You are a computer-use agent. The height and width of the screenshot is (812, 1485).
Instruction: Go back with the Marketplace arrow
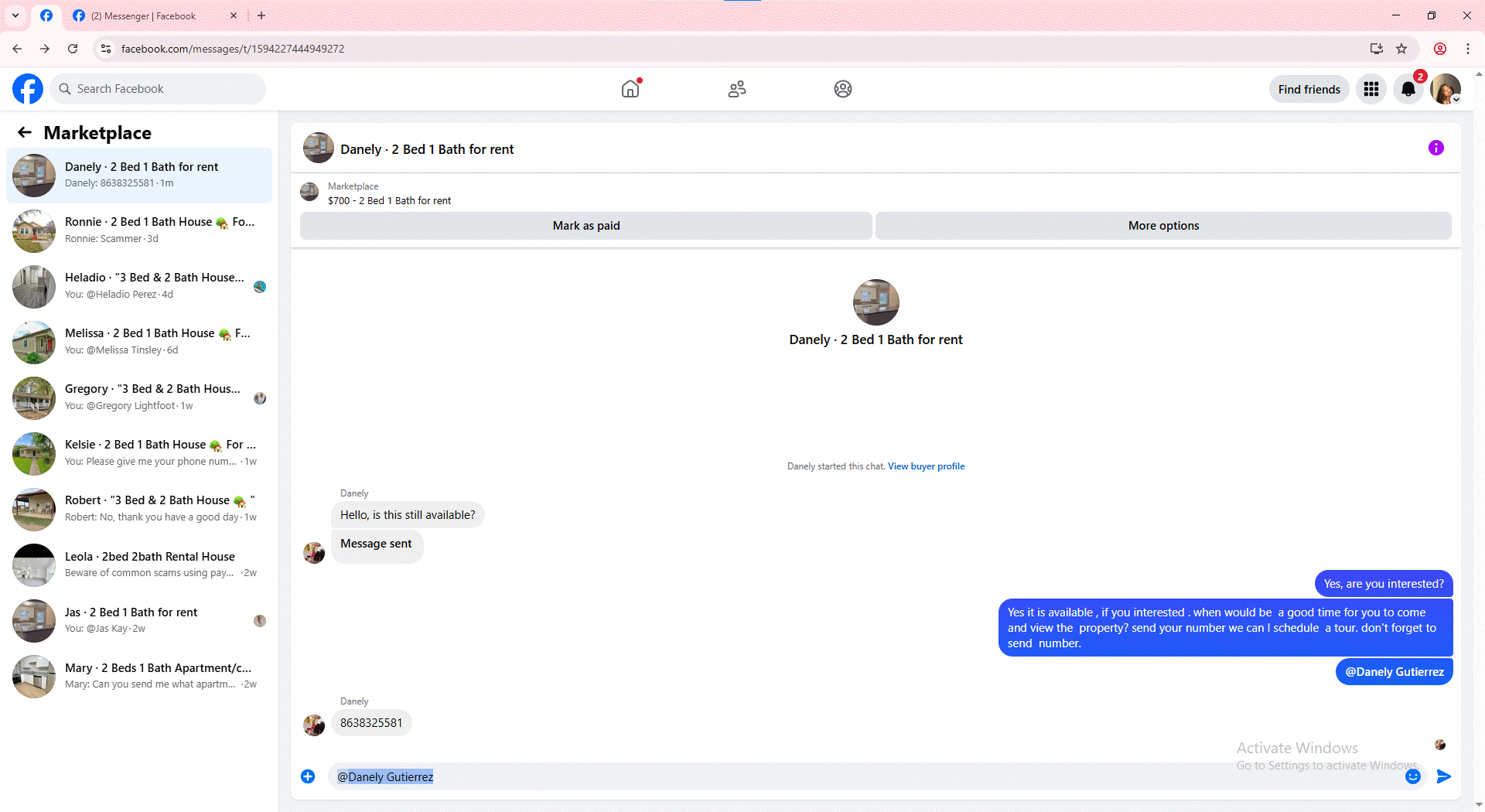25,132
